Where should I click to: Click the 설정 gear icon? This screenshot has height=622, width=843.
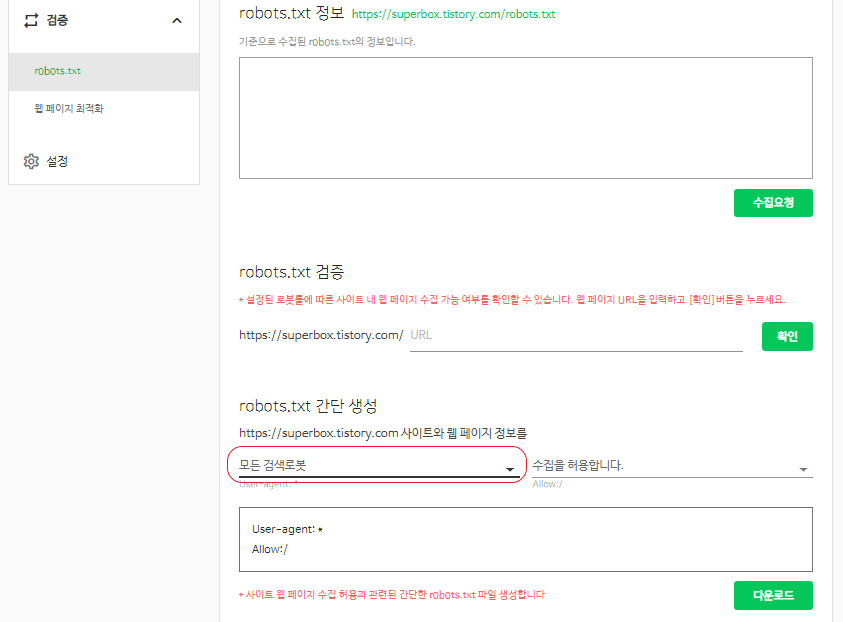pos(31,160)
